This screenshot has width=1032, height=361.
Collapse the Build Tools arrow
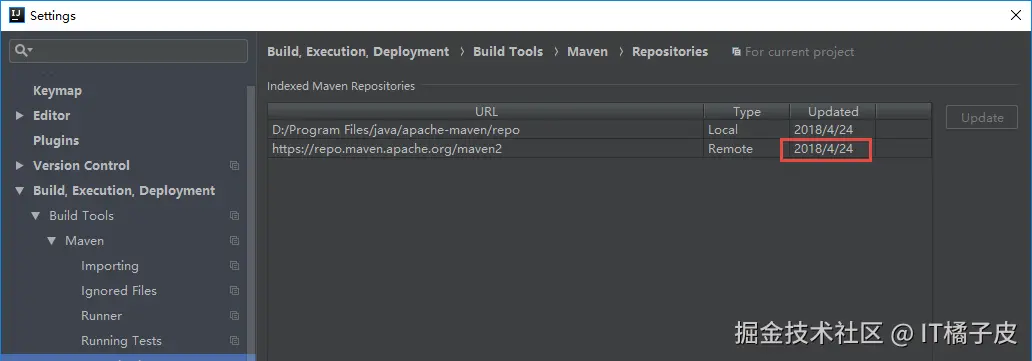point(36,215)
